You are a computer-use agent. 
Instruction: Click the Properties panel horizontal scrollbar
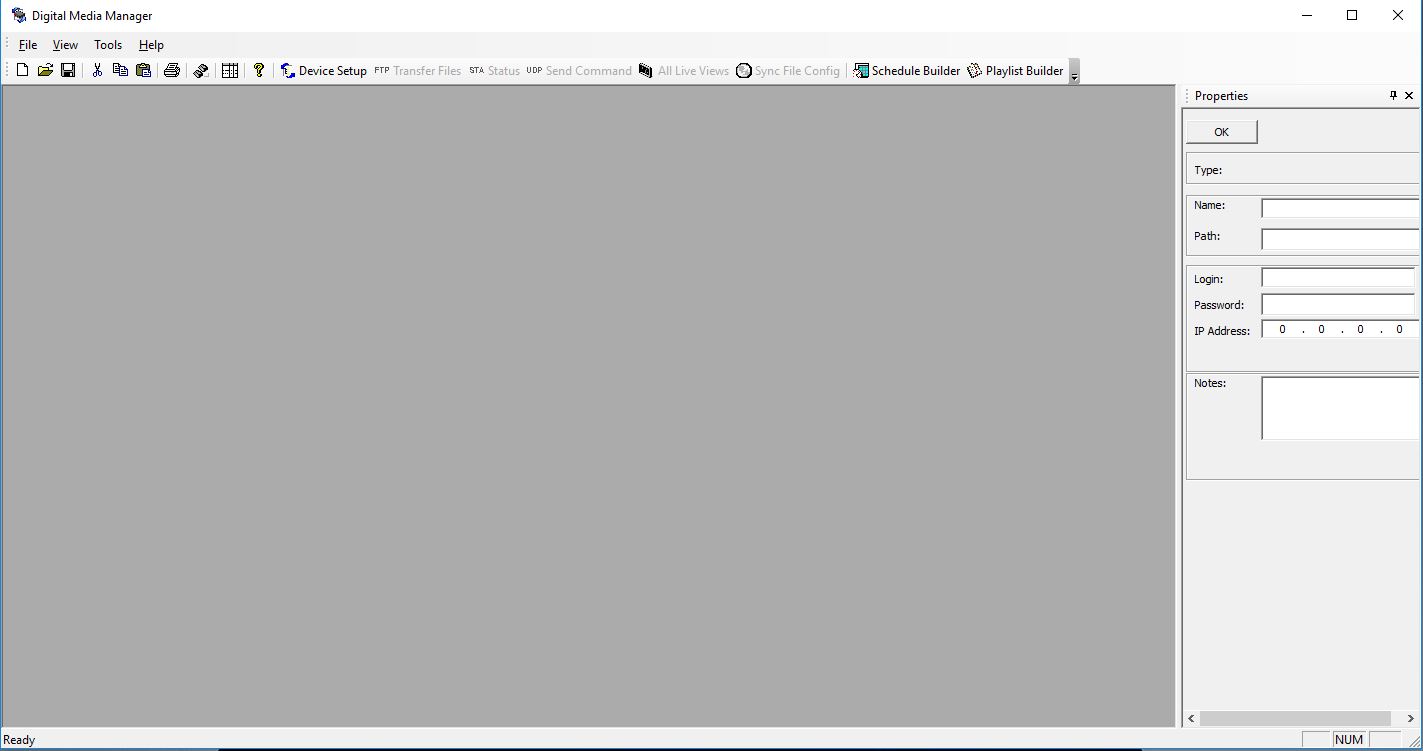(1296, 718)
